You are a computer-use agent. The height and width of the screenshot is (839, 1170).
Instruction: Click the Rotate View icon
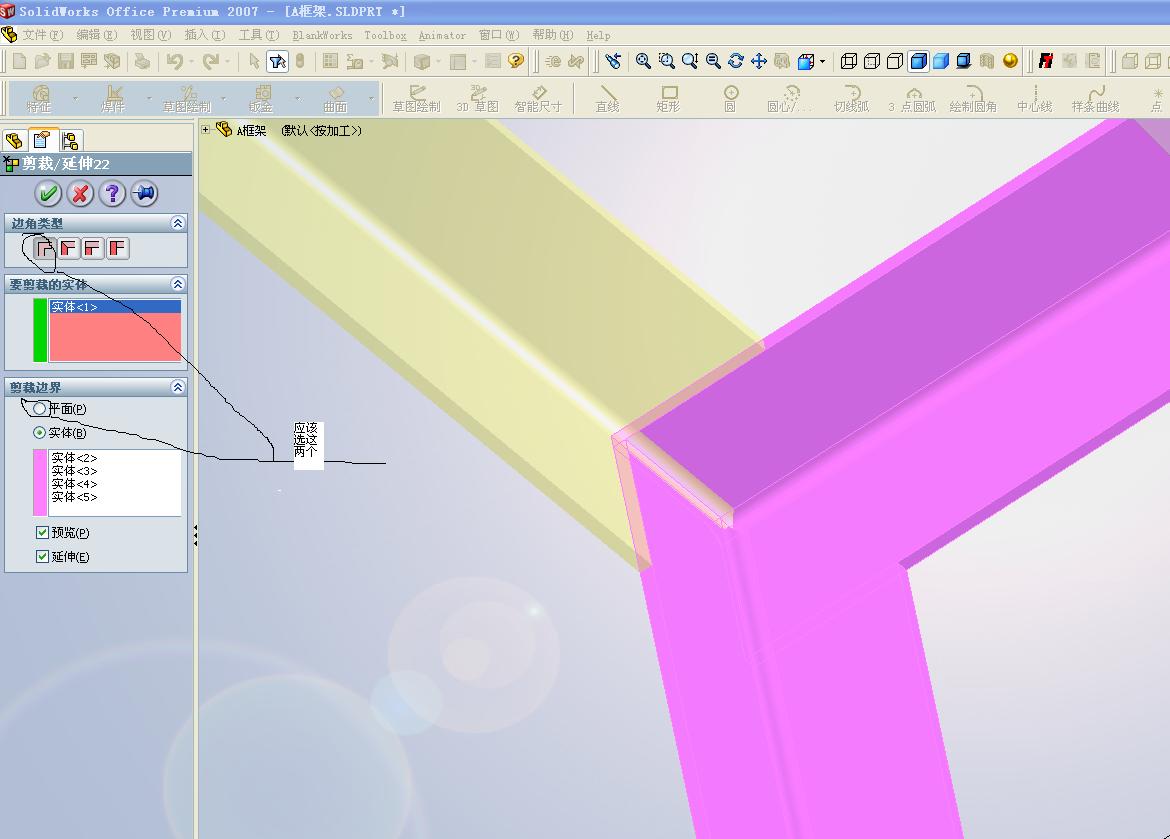coord(736,61)
